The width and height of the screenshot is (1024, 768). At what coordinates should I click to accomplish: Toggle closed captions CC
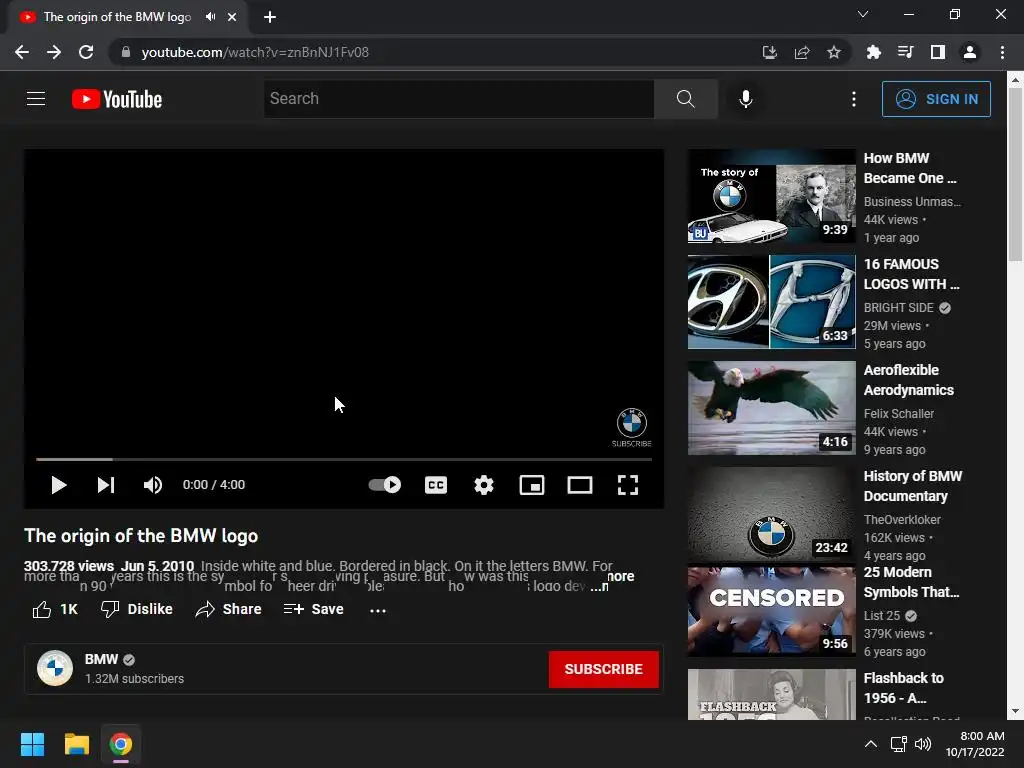point(436,485)
